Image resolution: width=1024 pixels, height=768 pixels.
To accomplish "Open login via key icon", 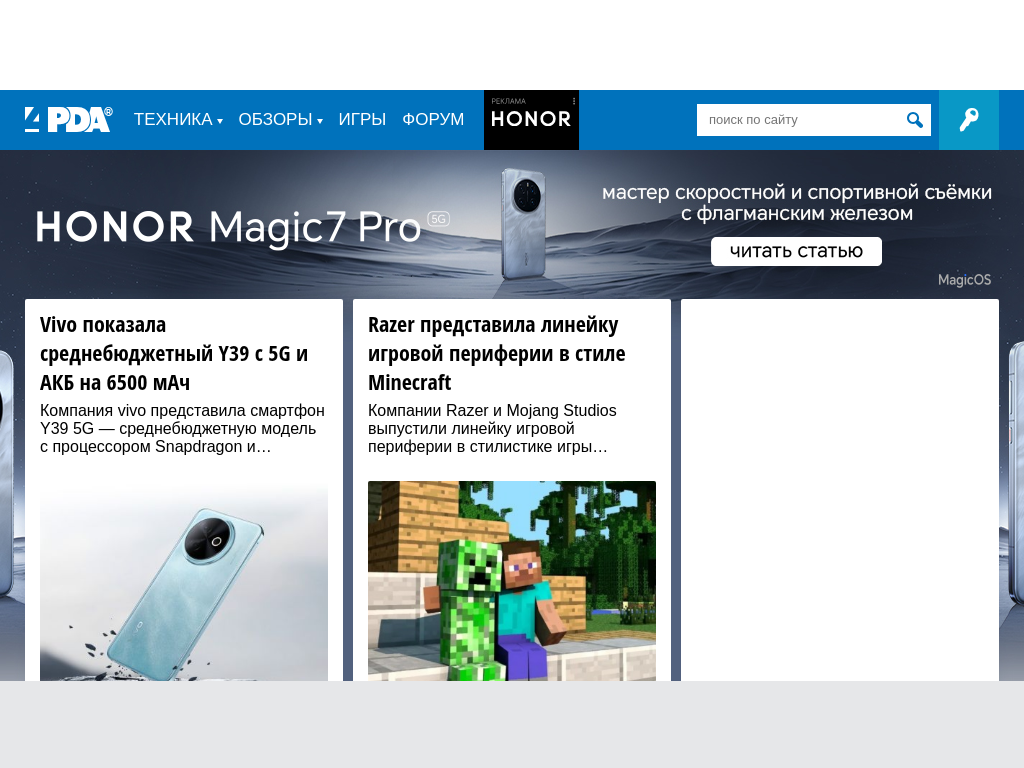I will pyautogui.click(x=968, y=120).
